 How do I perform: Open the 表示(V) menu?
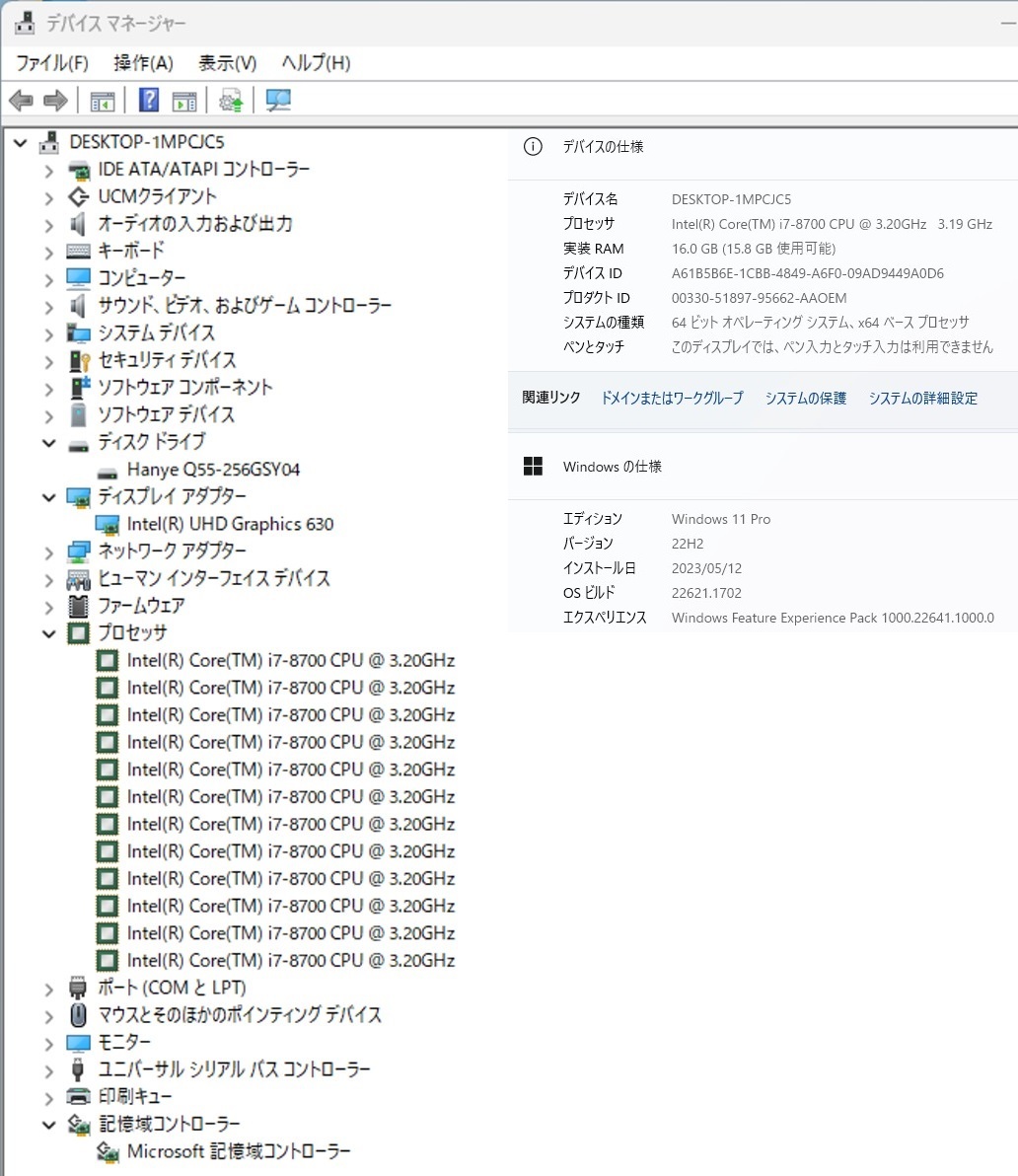(x=227, y=63)
